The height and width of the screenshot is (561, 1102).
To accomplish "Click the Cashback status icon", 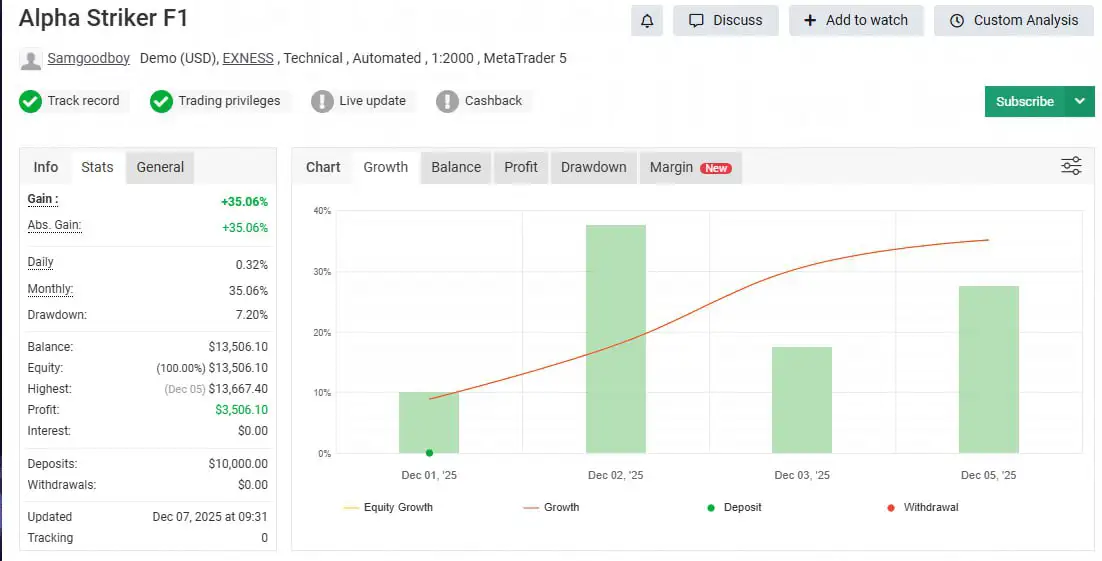I will (x=448, y=101).
